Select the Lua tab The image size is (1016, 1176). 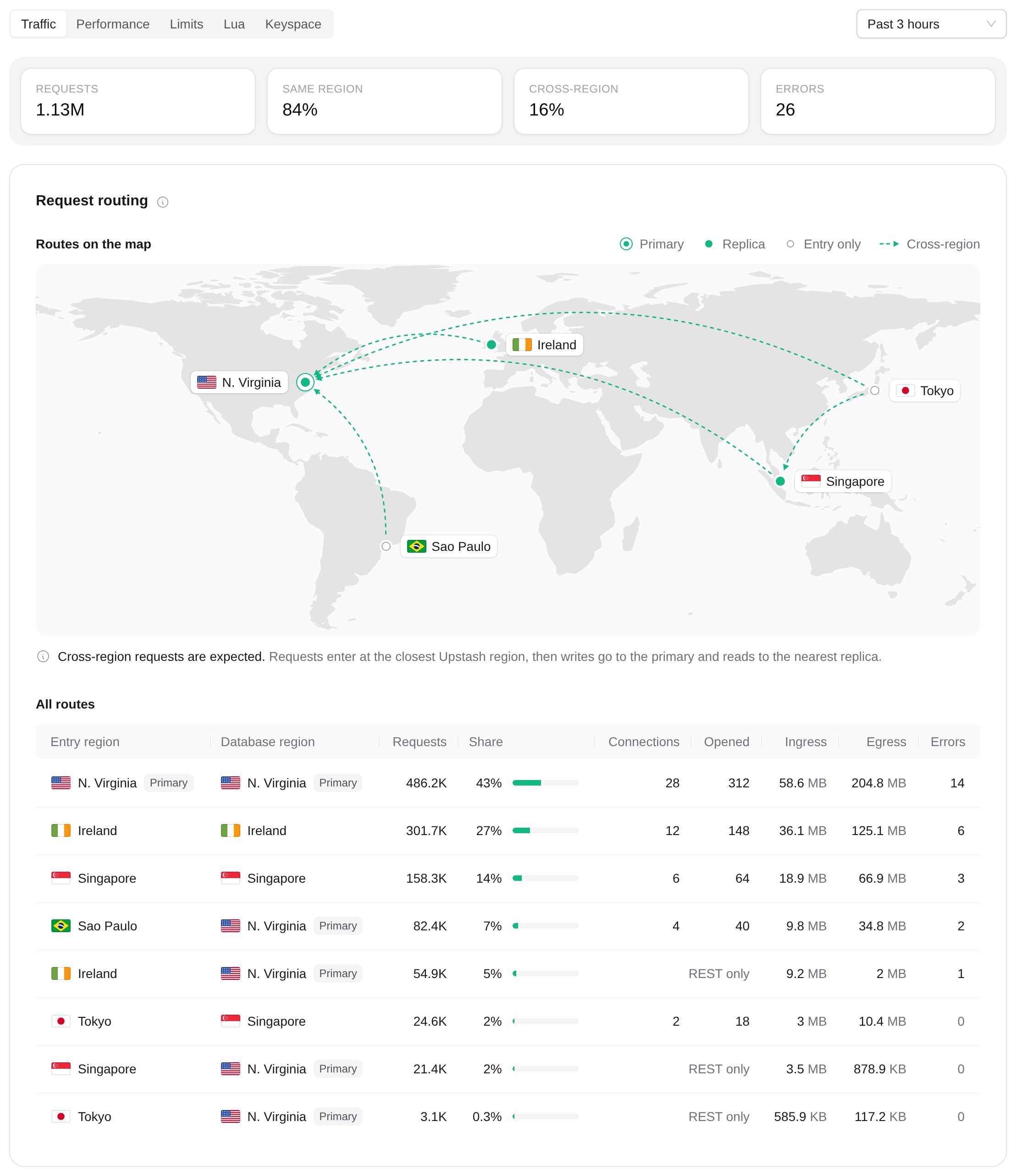pos(233,24)
